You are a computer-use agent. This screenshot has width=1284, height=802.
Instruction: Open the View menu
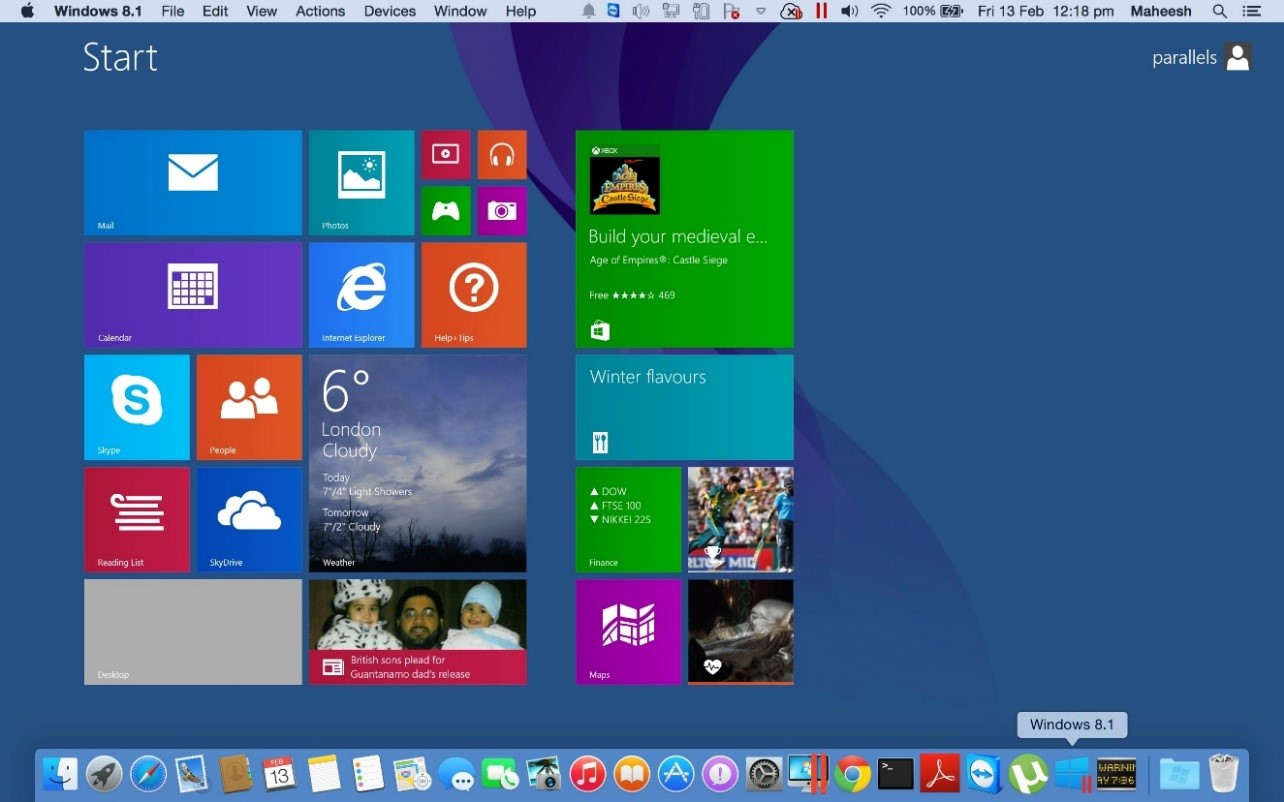coord(262,11)
